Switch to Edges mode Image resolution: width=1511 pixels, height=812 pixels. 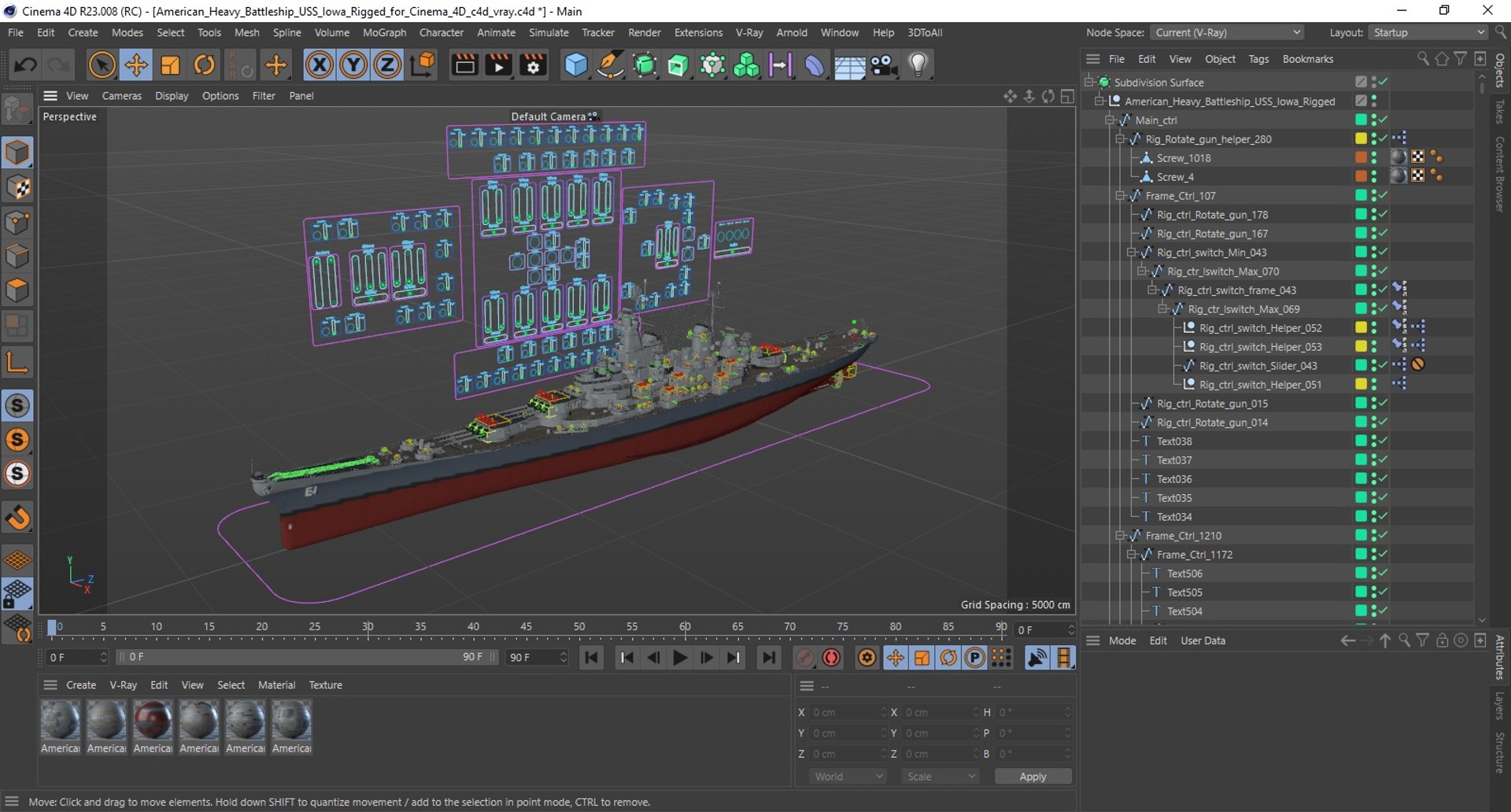(x=17, y=257)
